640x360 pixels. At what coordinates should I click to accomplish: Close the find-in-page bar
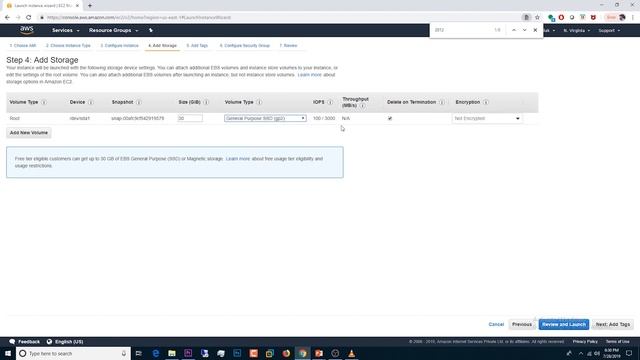coord(535,30)
